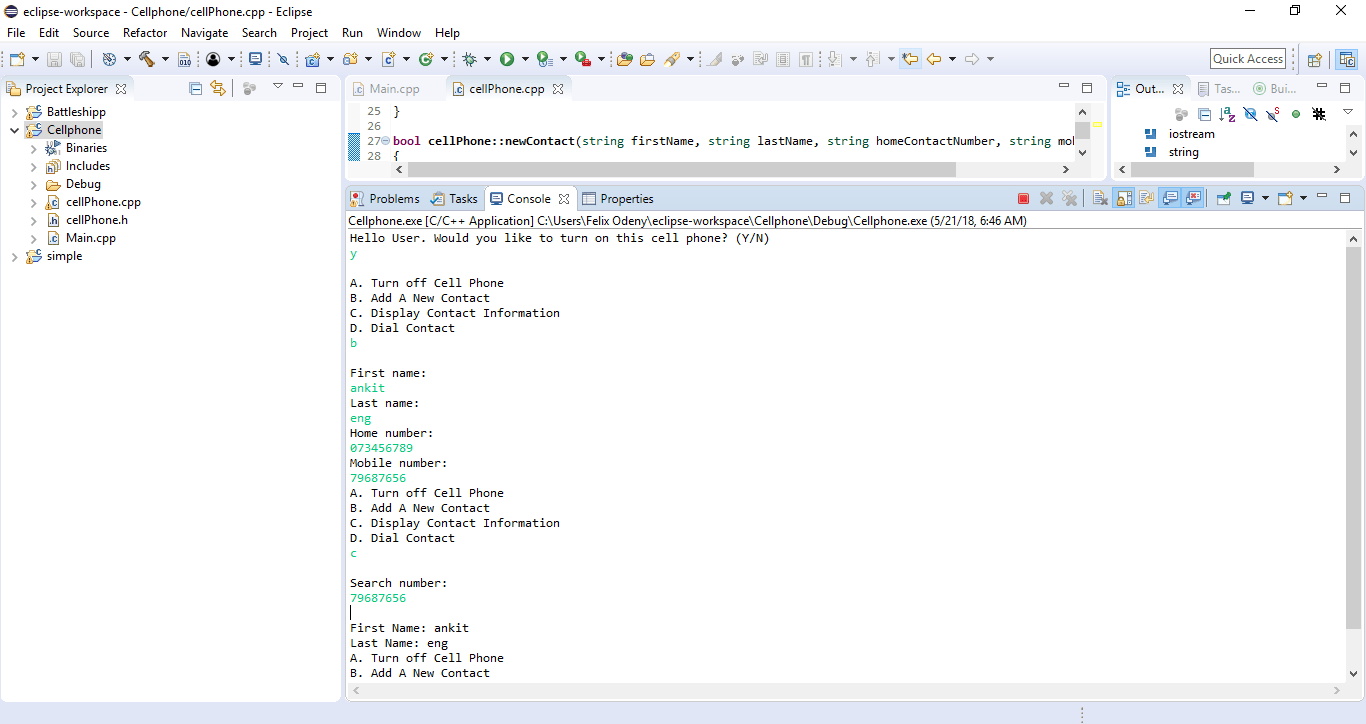Click the Search flashlight toolbar icon
1366x724 pixels.
673,59
